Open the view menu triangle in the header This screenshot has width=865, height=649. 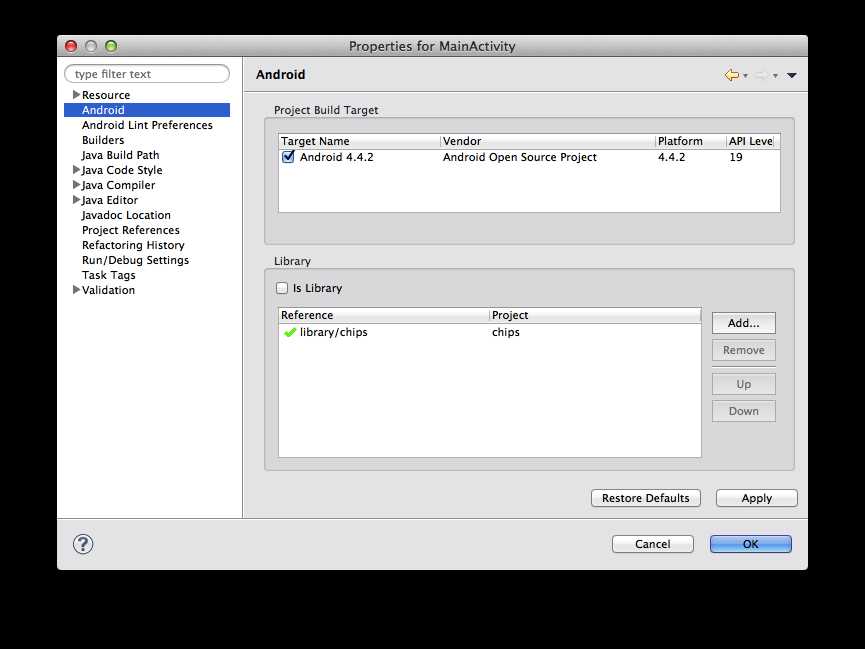tap(792, 76)
